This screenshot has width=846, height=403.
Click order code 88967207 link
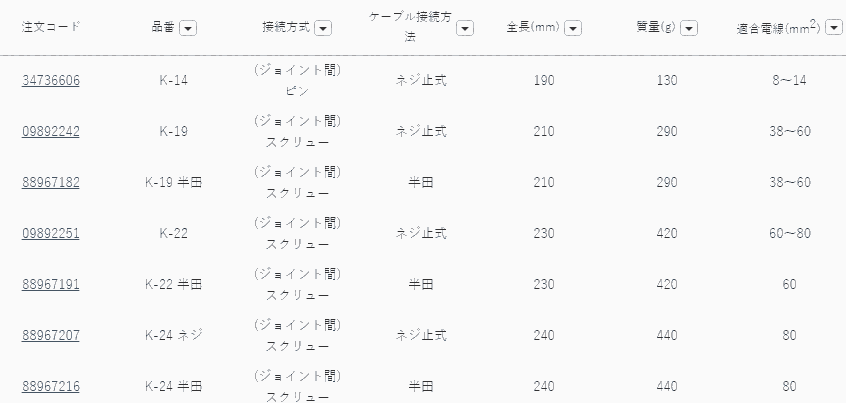pos(51,335)
